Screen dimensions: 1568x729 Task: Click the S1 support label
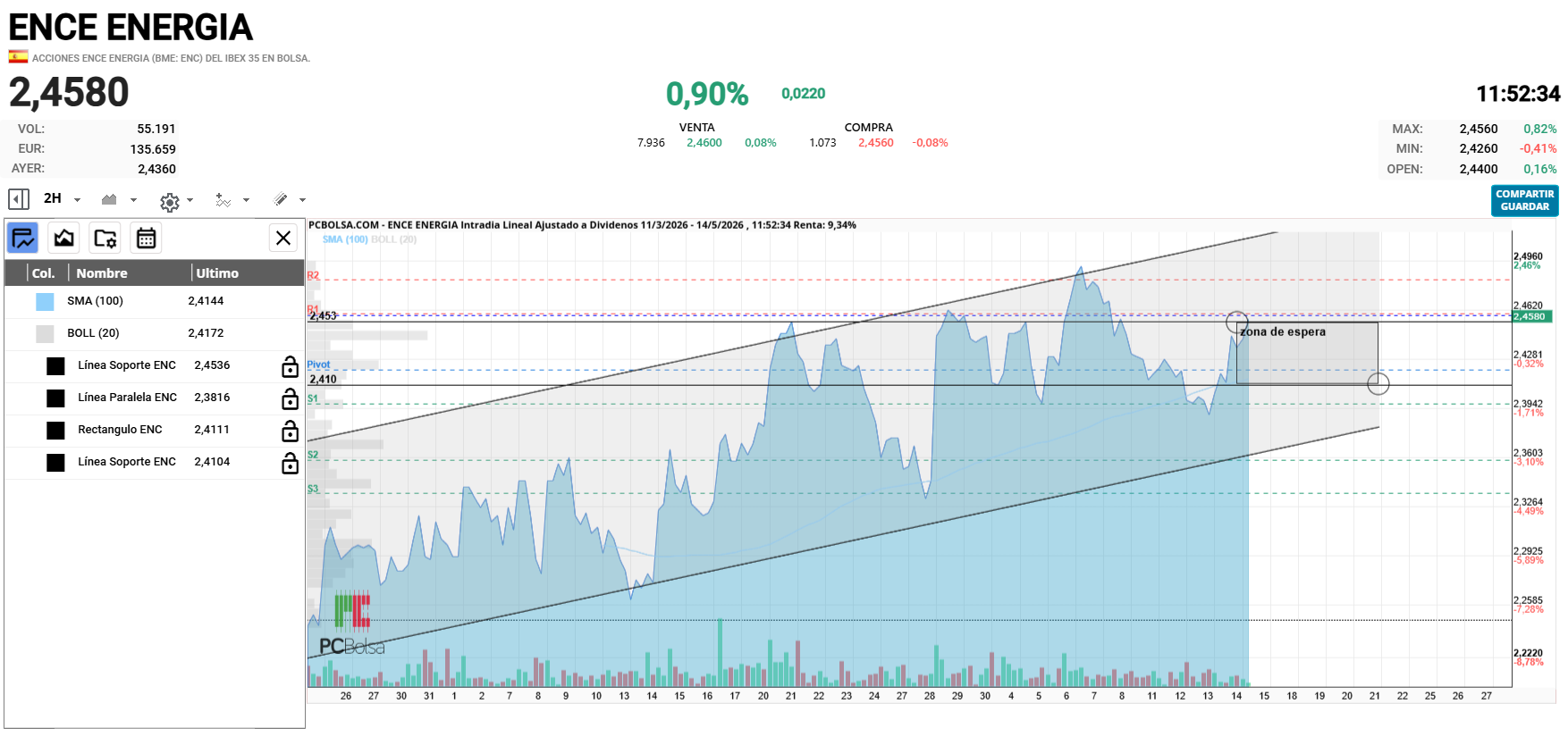coord(313,398)
